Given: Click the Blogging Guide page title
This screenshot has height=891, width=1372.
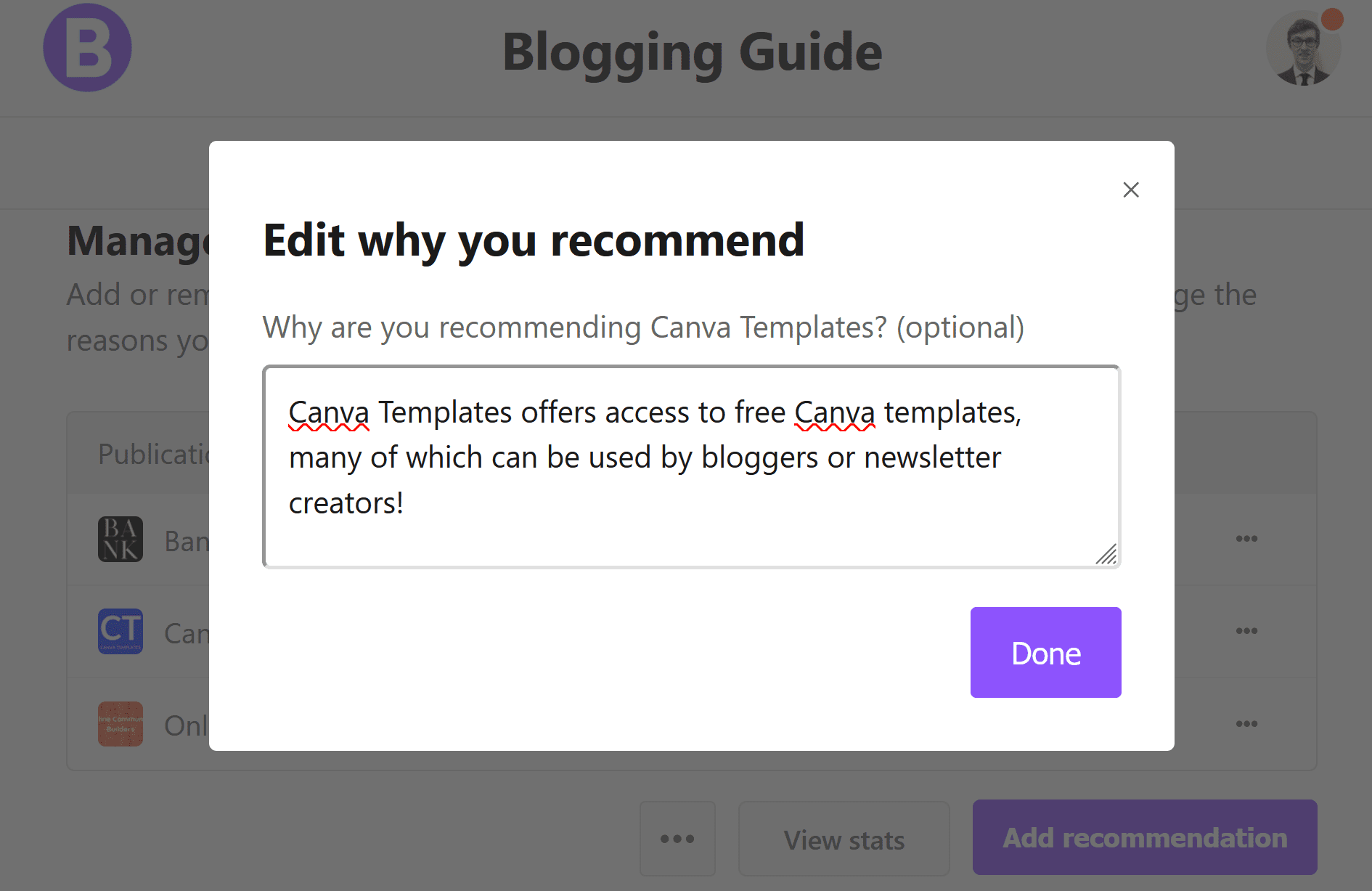Looking at the screenshot, I should point(692,52).
